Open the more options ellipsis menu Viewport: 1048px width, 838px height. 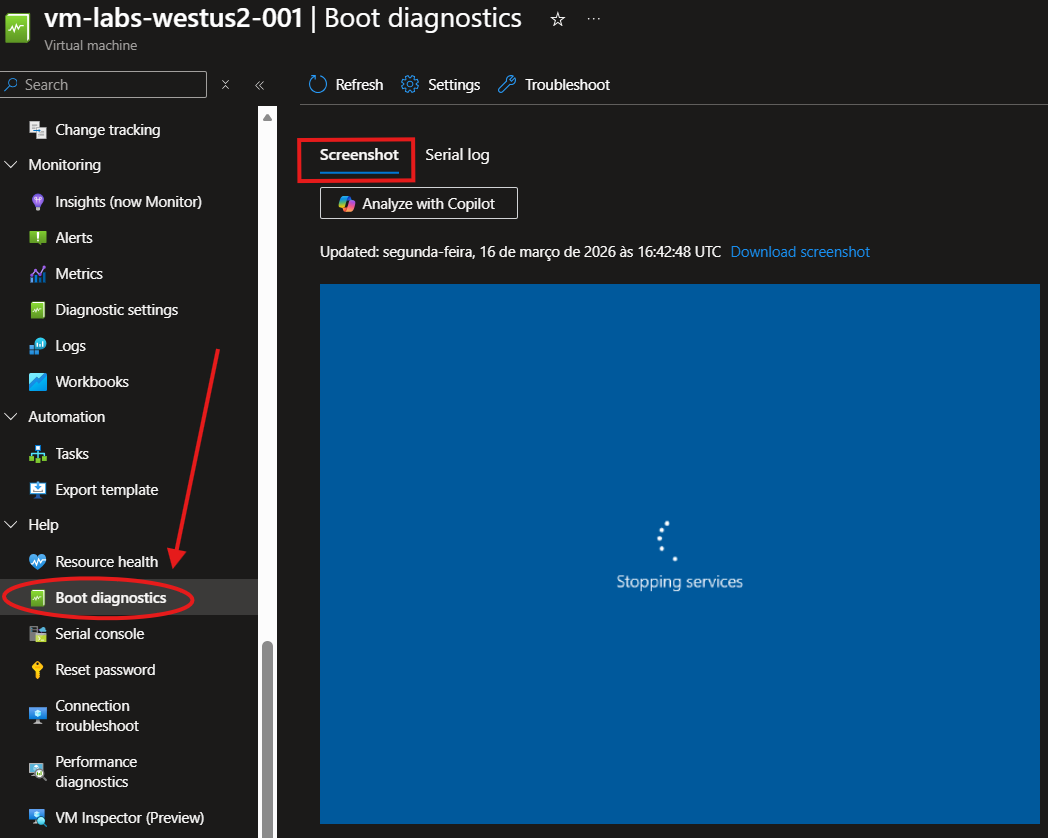594,20
